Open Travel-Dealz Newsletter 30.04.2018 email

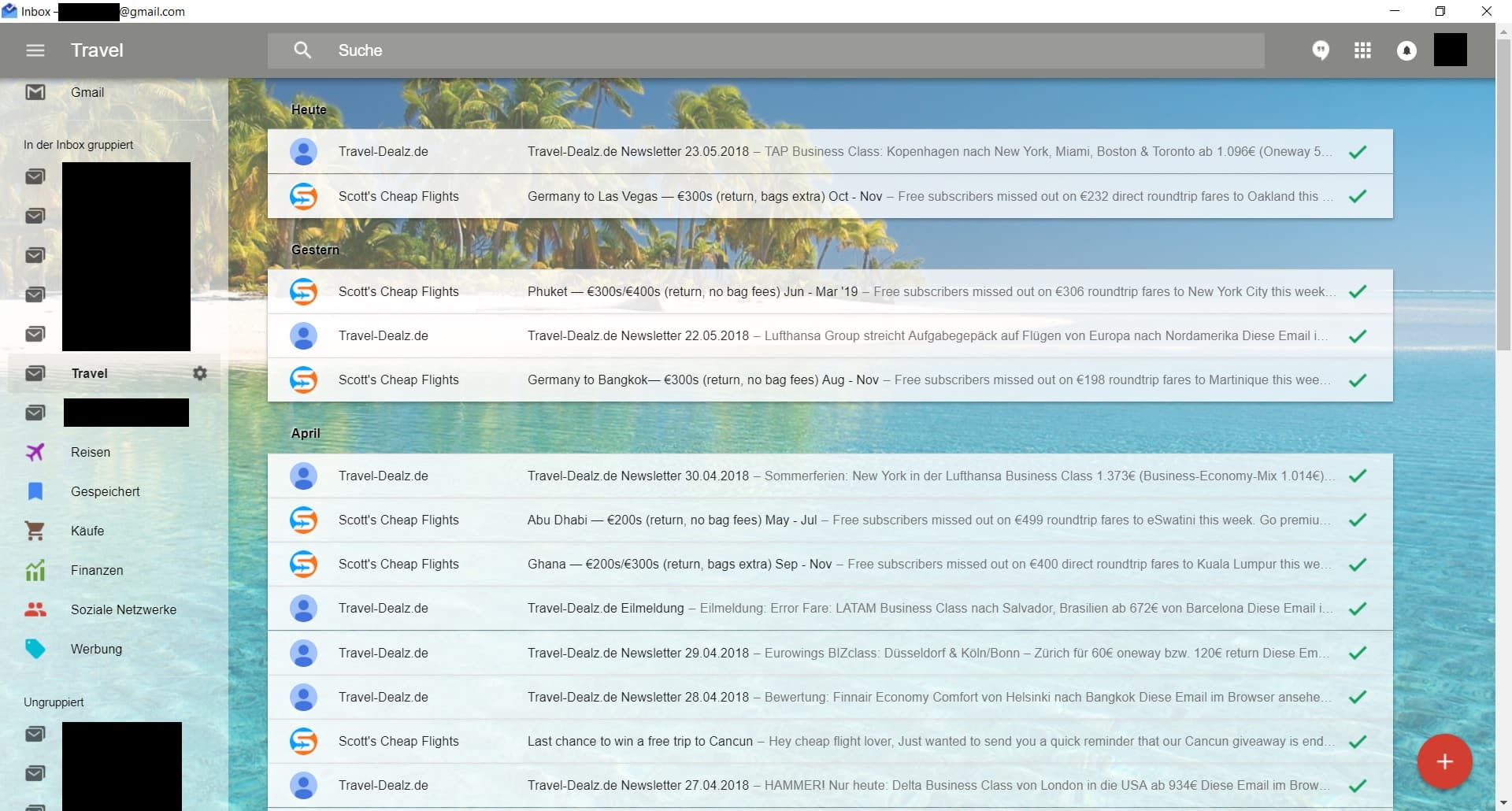pyautogui.click(x=830, y=476)
